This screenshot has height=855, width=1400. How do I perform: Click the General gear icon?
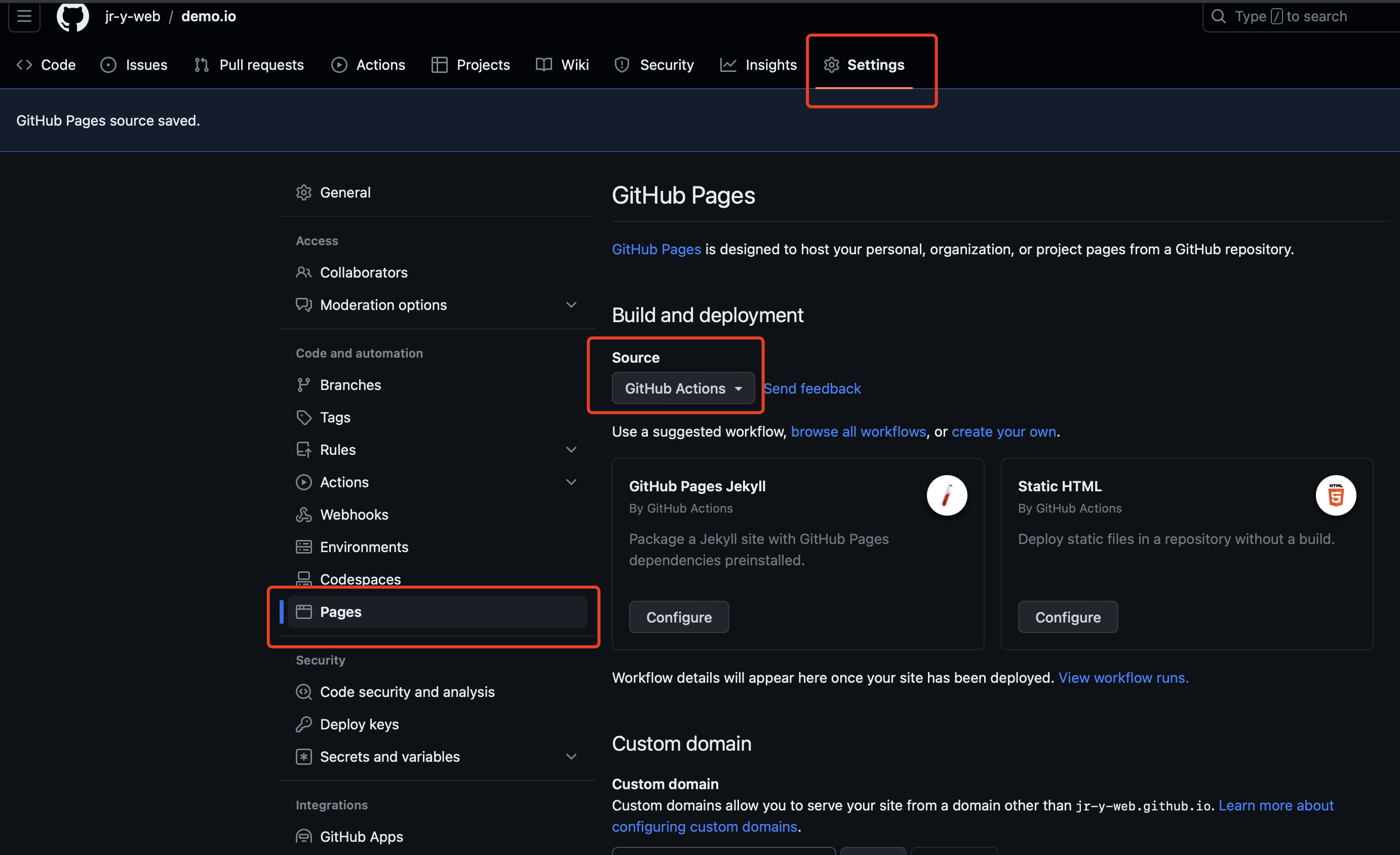pos(303,192)
